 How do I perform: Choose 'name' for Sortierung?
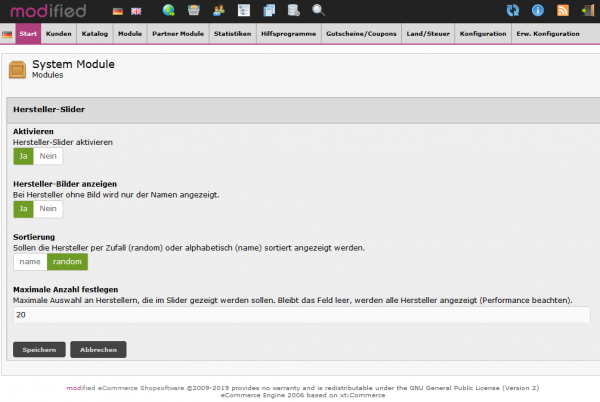pos(30,261)
